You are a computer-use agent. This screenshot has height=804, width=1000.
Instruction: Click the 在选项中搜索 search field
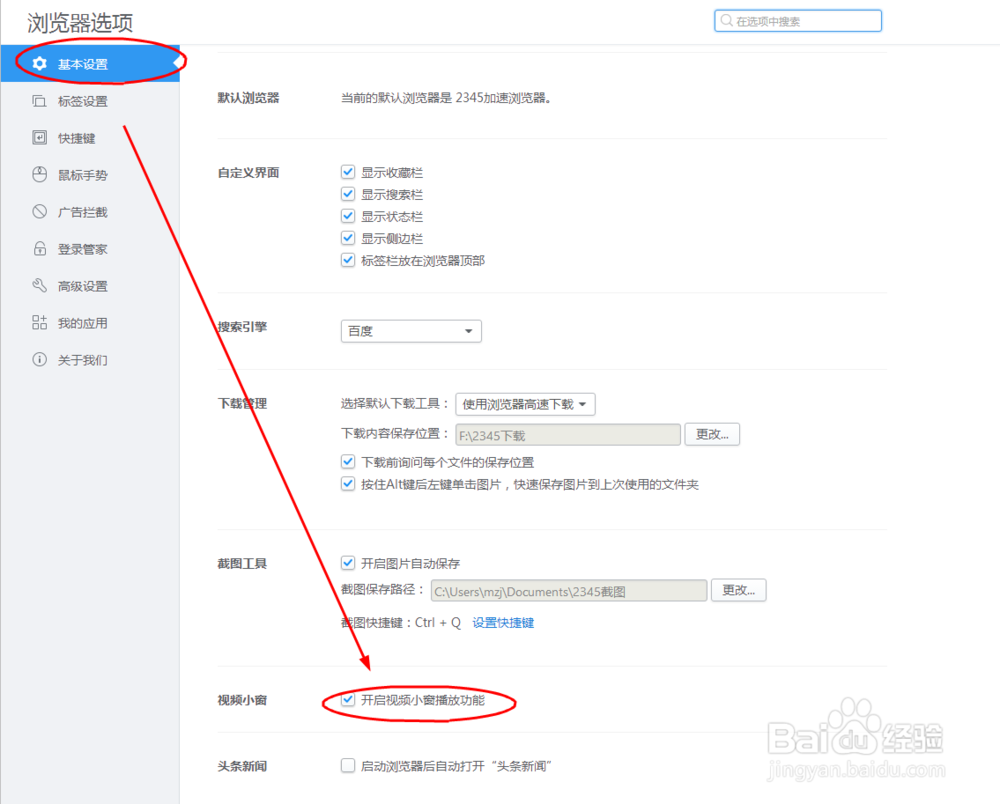[798, 21]
